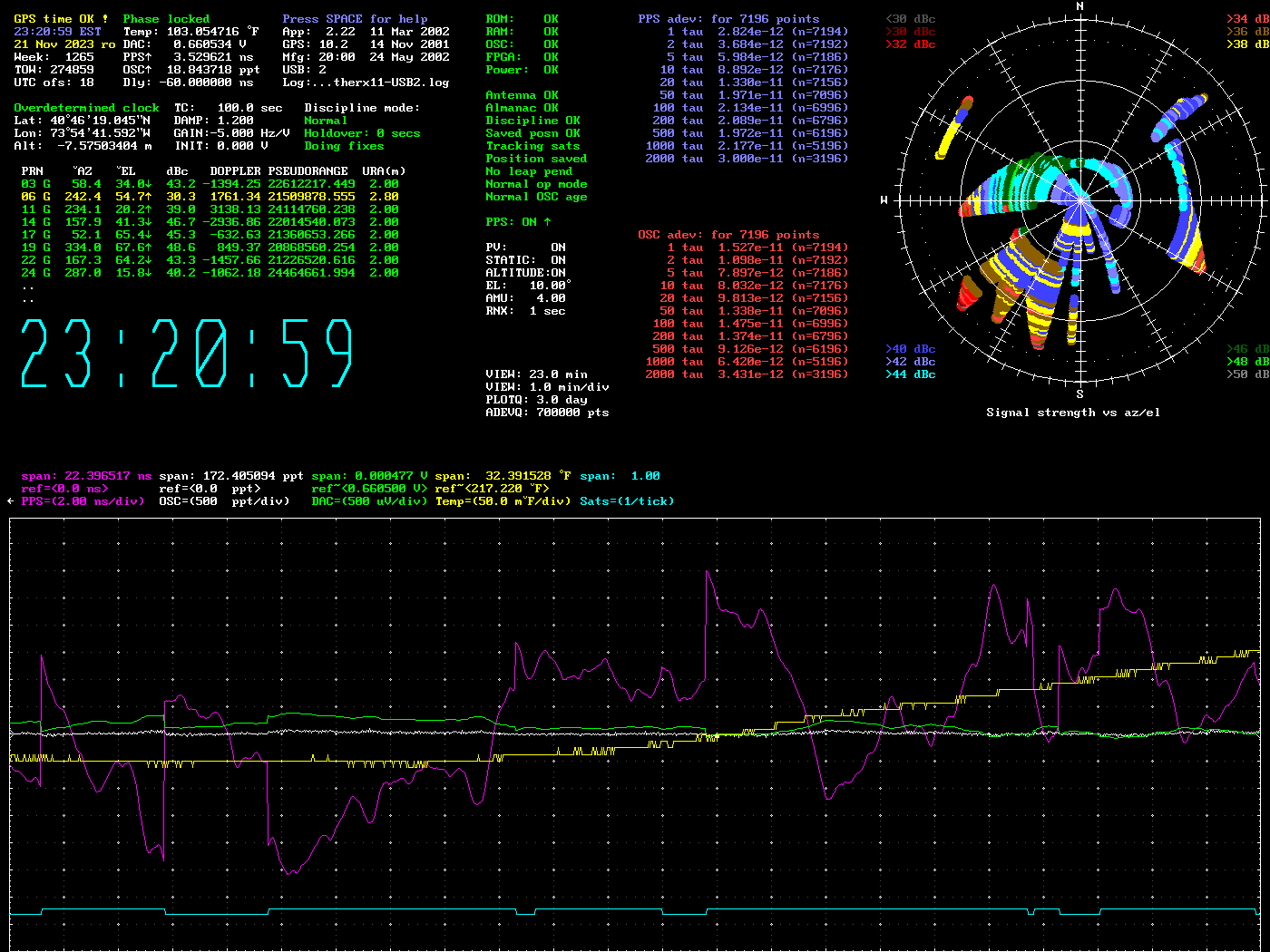This screenshot has height=952, width=1270.
Task: Select the 'Power: OK' status
Action: coord(522,70)
